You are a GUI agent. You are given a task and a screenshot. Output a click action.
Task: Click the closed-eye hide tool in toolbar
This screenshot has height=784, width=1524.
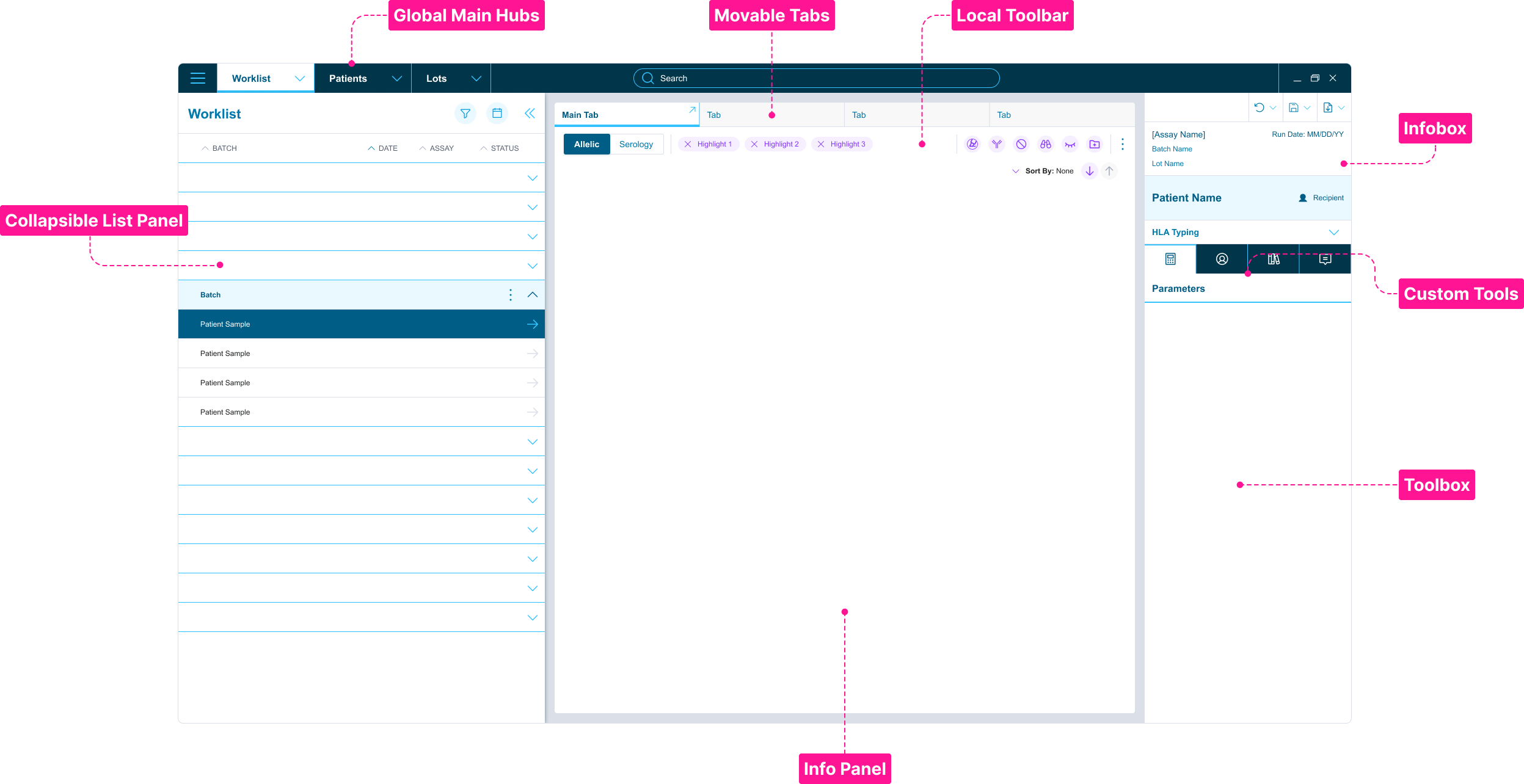pyautogui.click(x=1070, y=144)
